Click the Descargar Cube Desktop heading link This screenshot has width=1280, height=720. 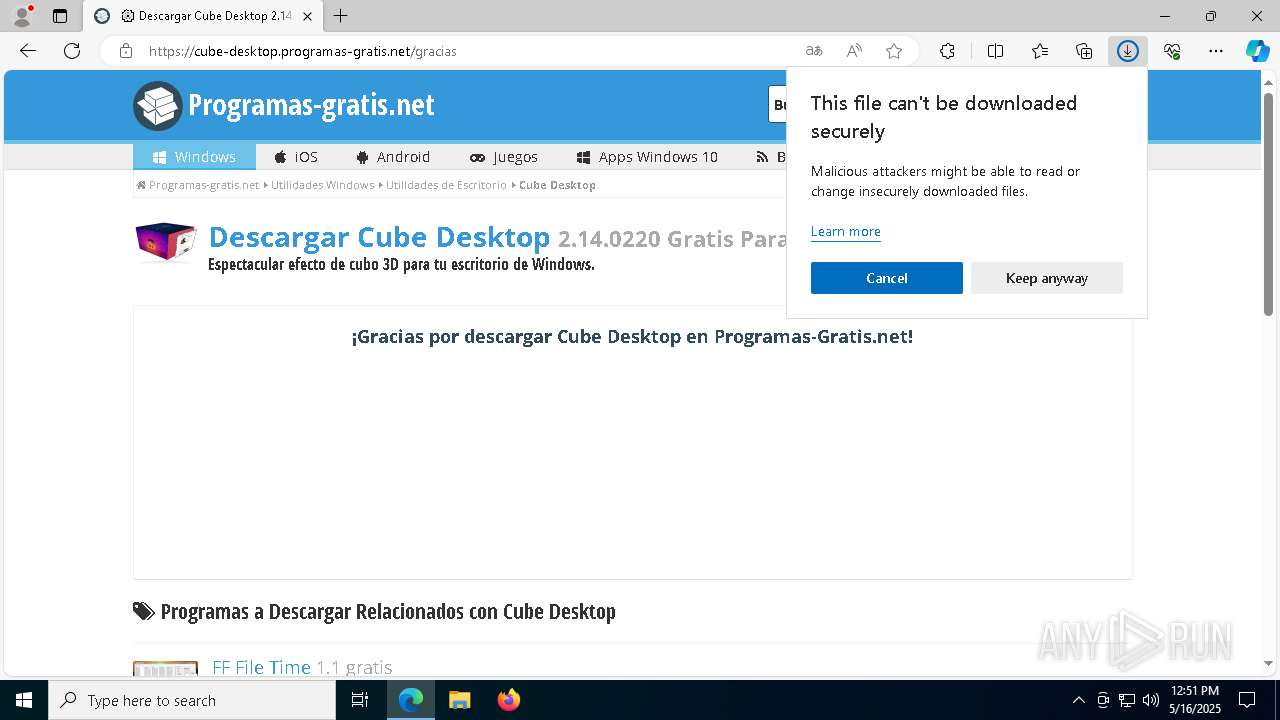click(379, 237)
